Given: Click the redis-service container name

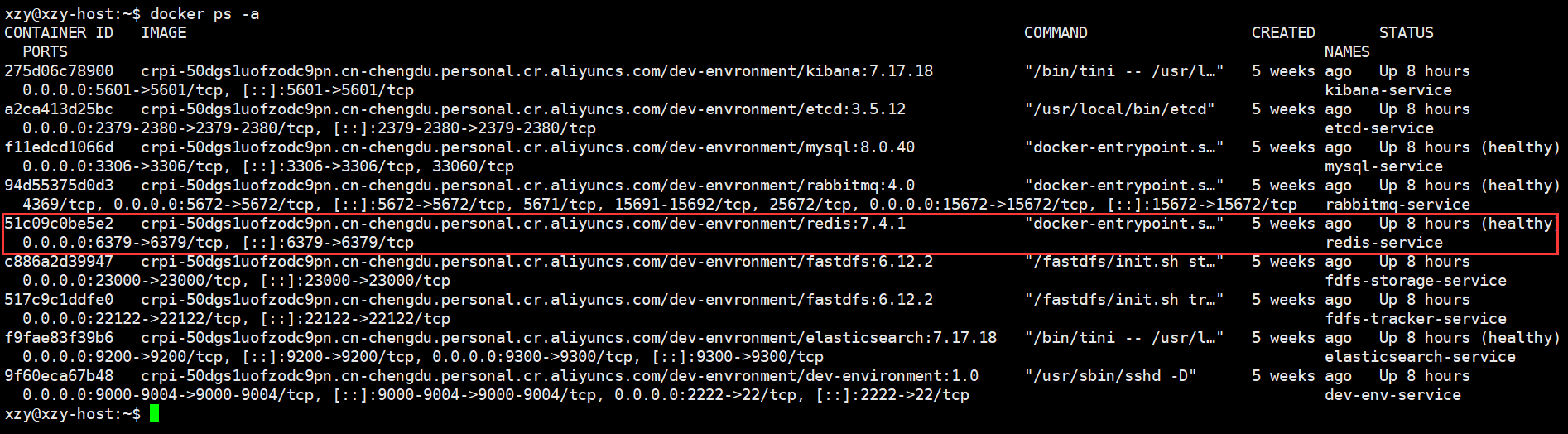Looking at the screenshot, I should (1383, 243).
